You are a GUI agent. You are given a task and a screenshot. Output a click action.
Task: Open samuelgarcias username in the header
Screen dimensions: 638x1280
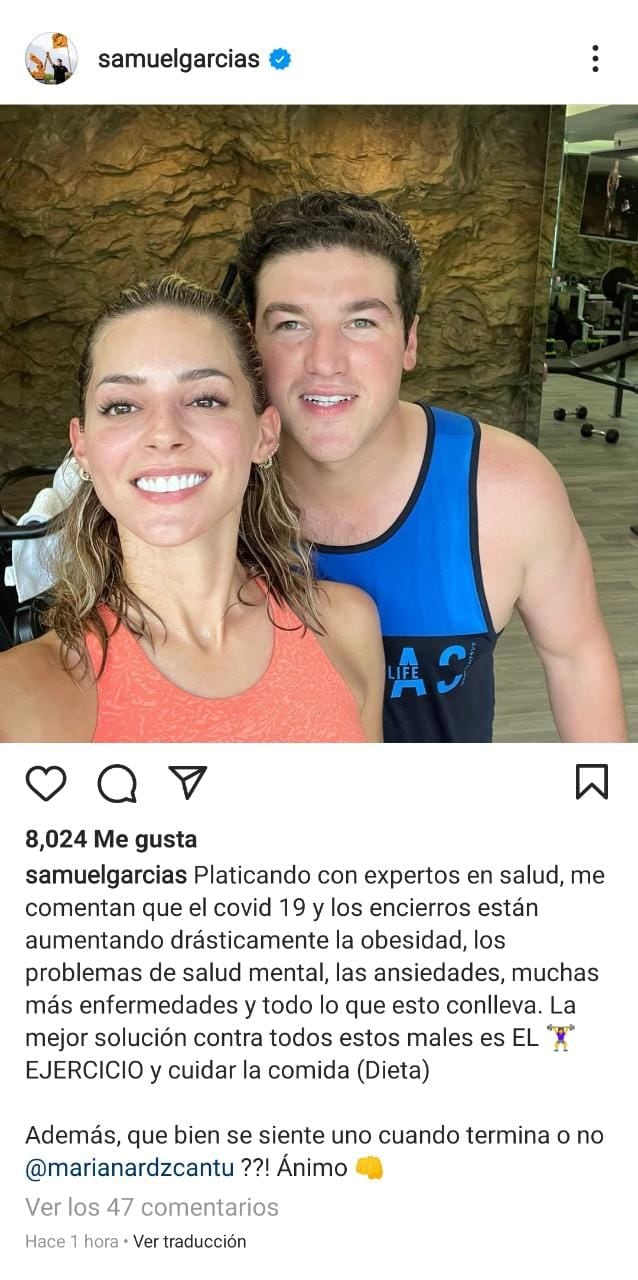point(179,59)
